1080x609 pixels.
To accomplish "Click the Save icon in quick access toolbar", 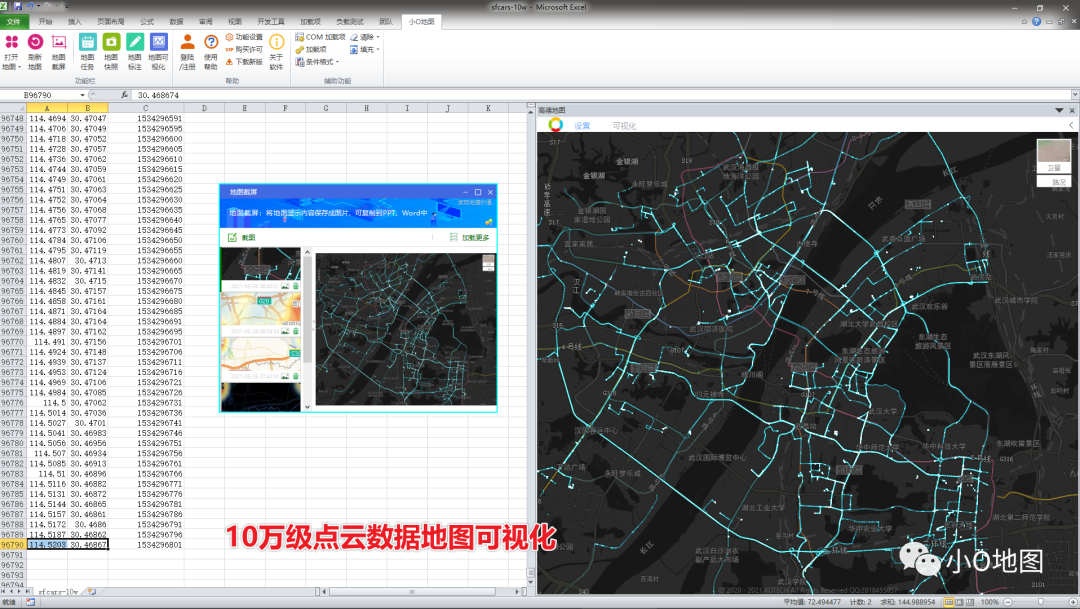I will 18,6.
